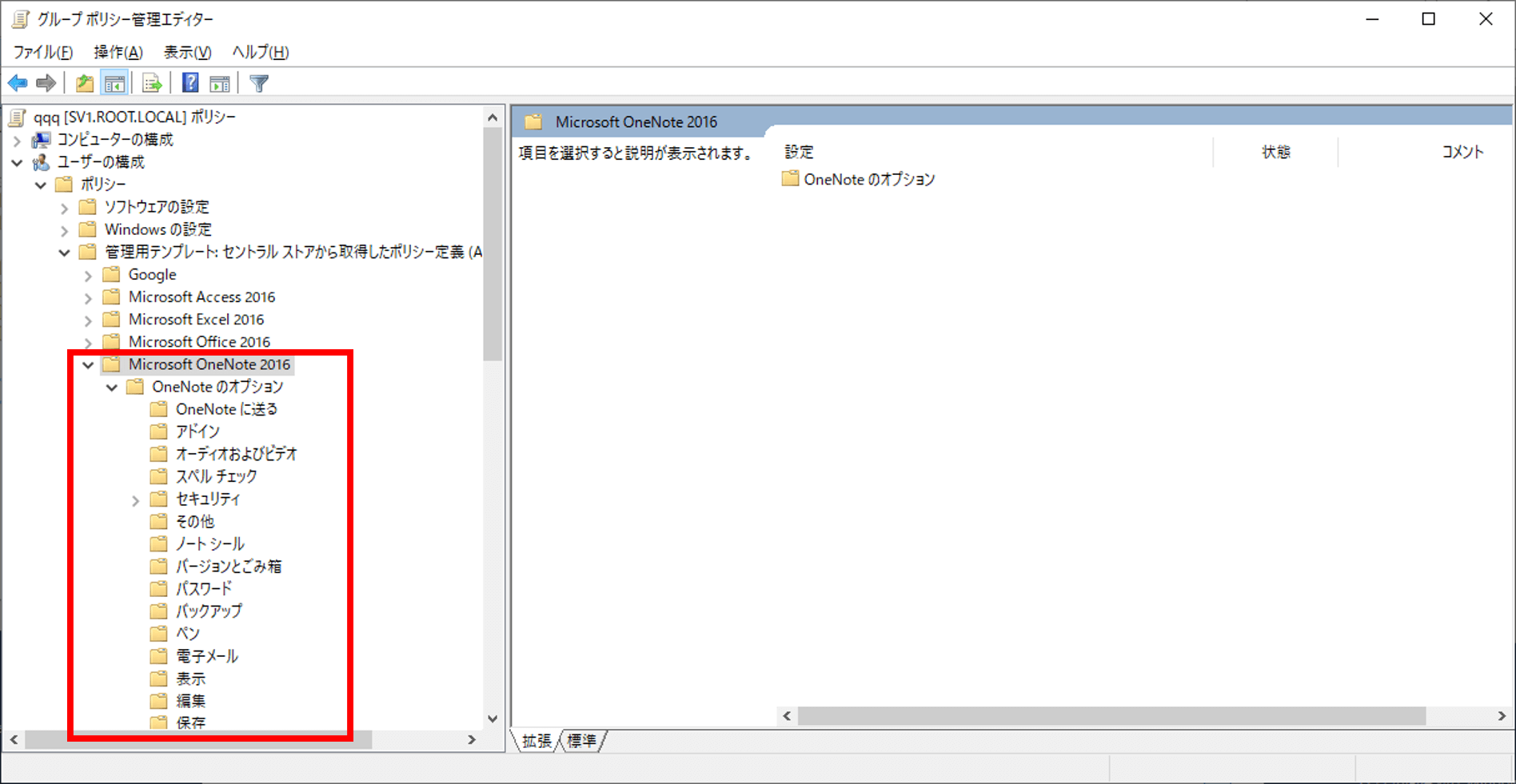Screen dimensions: 1516x784
Task: Collapse the ポリシー node
Action: point(41,185)
